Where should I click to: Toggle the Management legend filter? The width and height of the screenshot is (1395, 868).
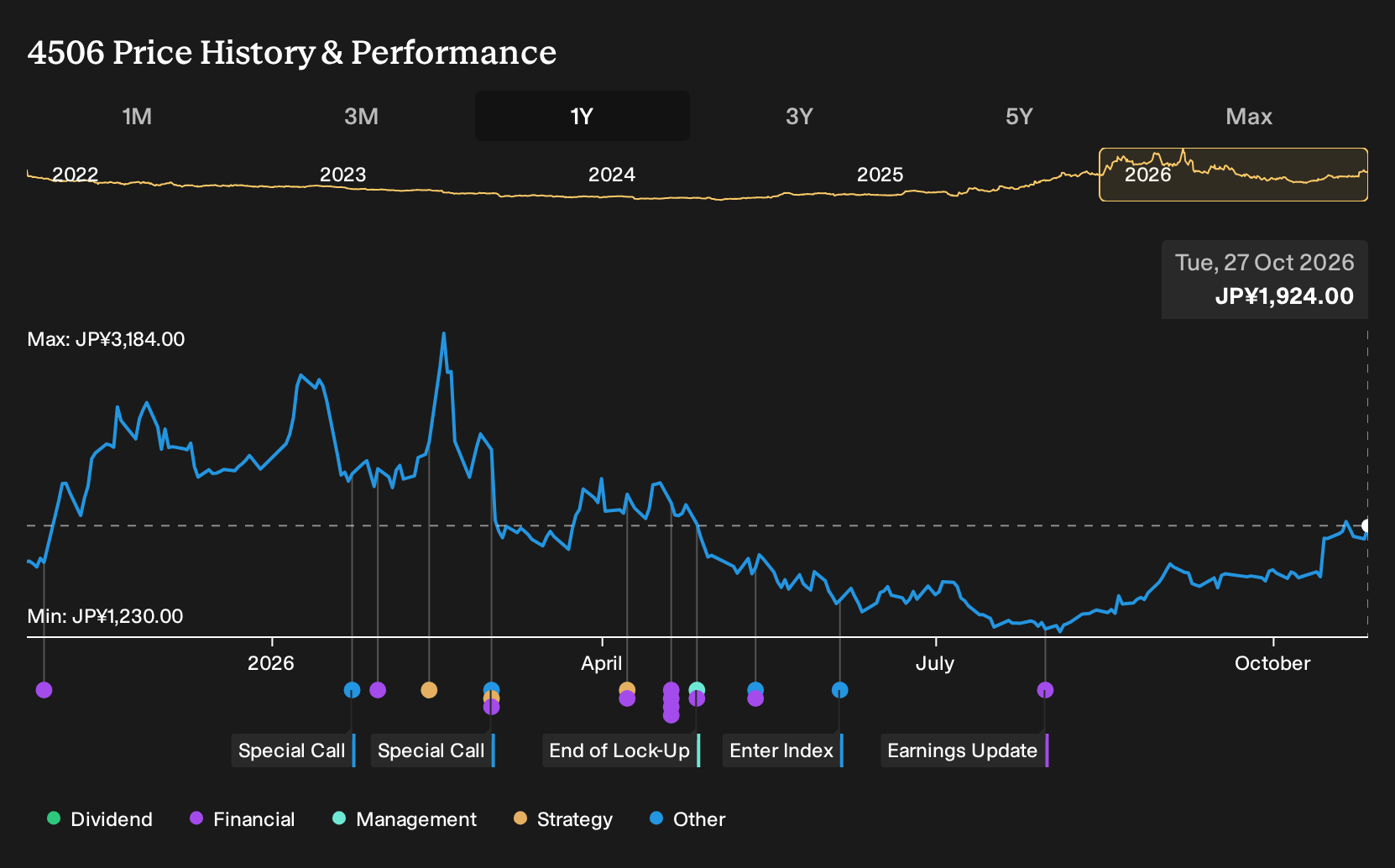pyautogui.click(x=405, y=819)
